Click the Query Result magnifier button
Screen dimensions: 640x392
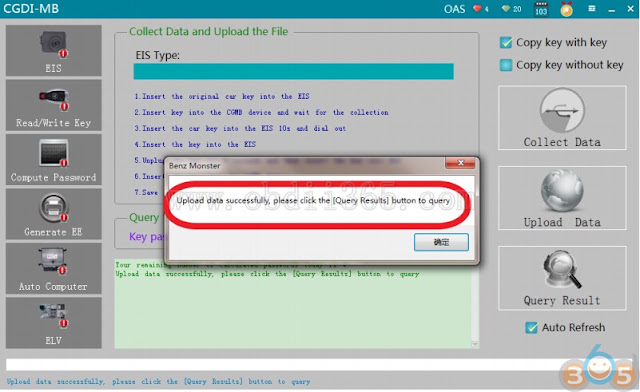pos(562,278)
